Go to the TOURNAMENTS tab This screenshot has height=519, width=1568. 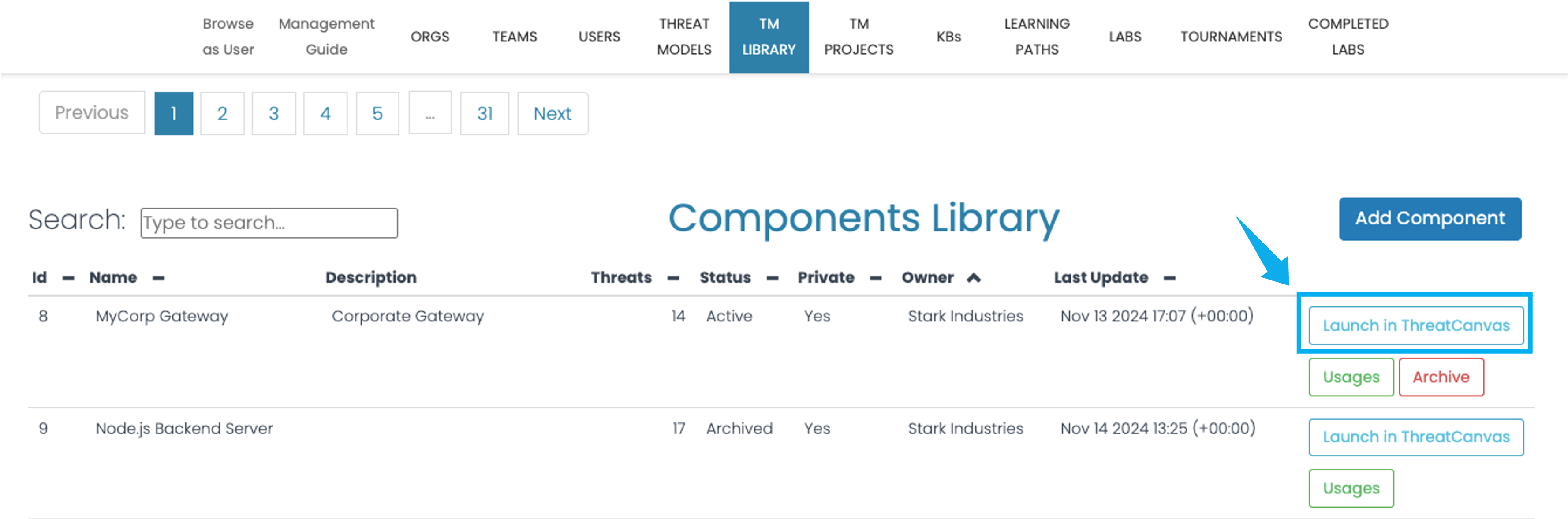click(1231, 37)
